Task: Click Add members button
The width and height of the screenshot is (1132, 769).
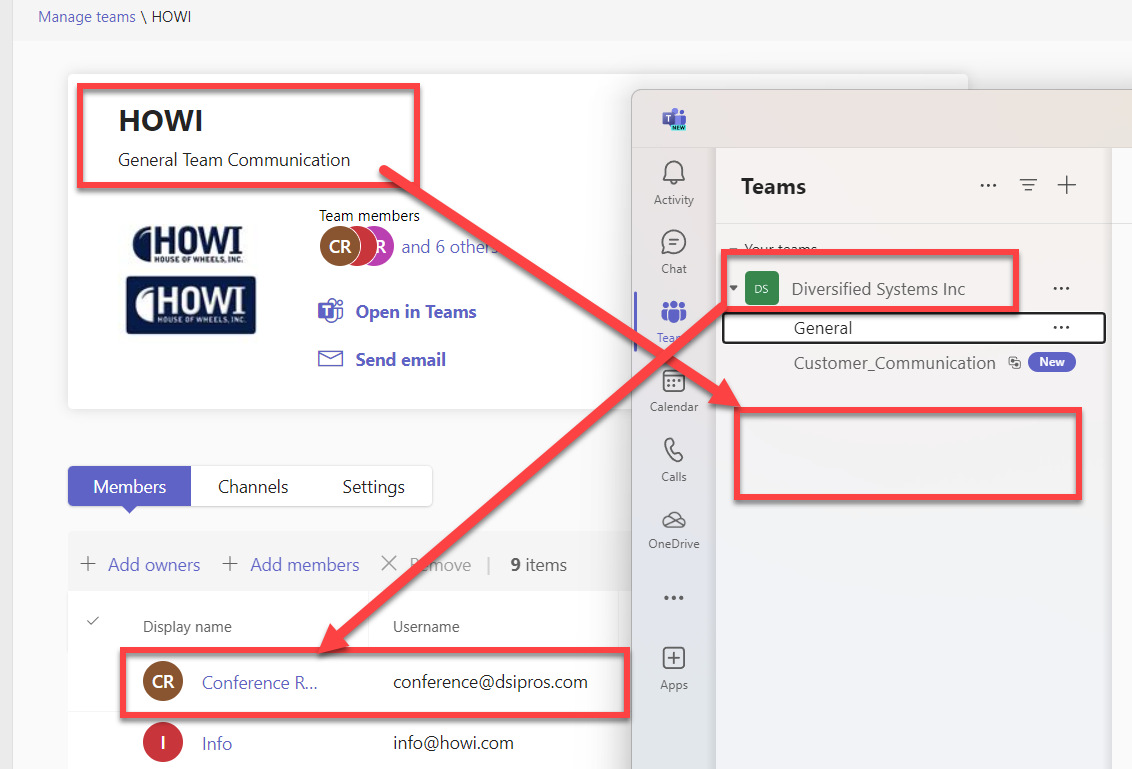Action: pyautogui.click(x=291, y=565)
